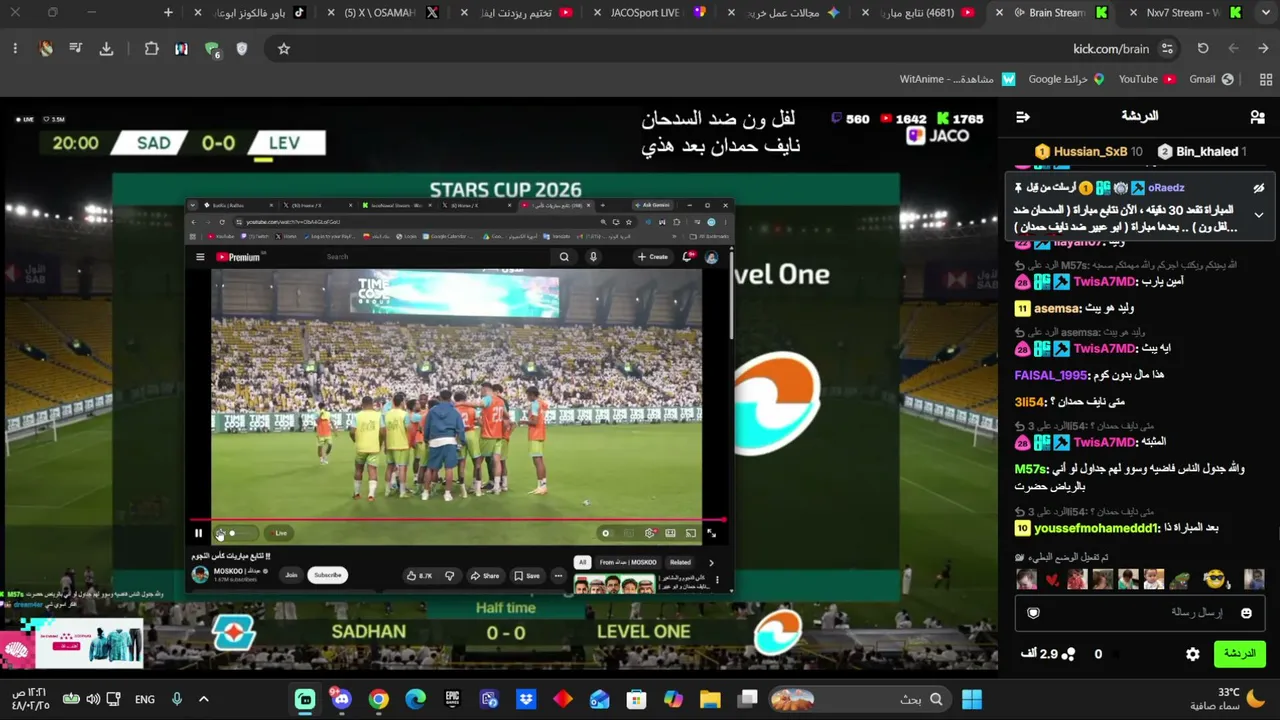The height and width of the screenshot is (720, 1280).
Task: Open the Windows Start menu
Action: point(971,699)
